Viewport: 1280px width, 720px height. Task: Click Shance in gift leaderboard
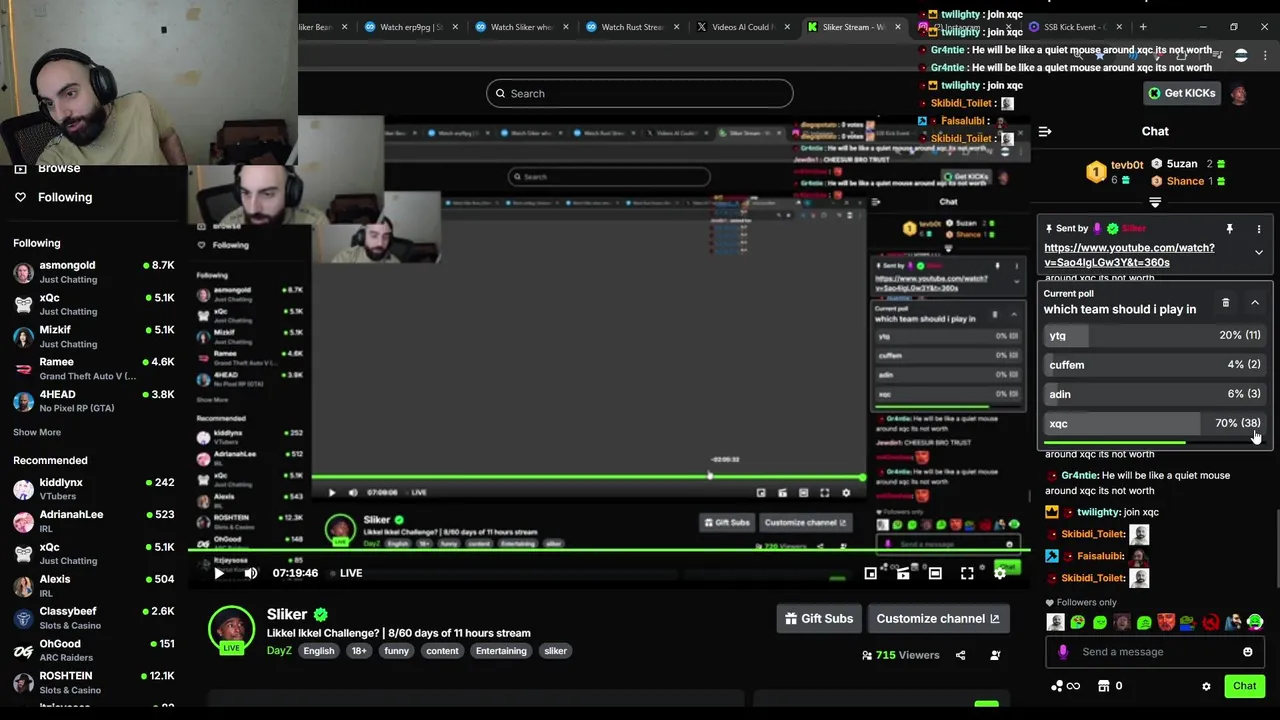pos(1188,181)
